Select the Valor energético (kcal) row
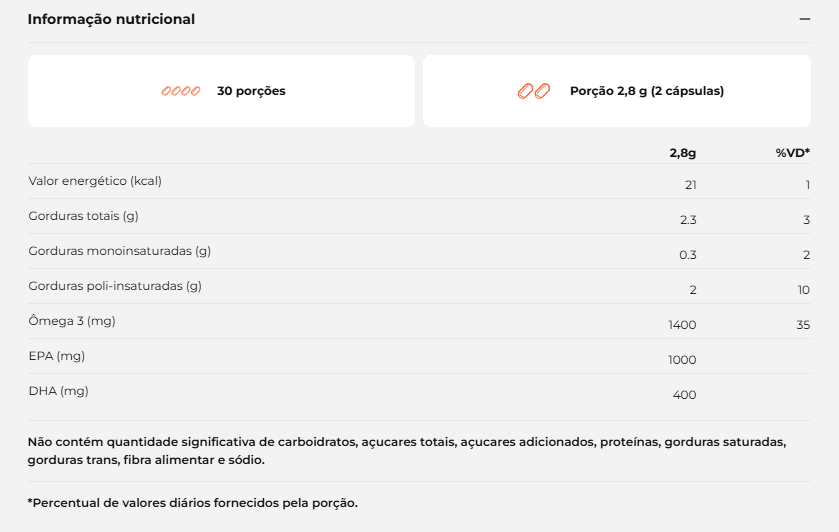Image resolution: width=839 pixels, height=532 pixels. pos(420,181)
